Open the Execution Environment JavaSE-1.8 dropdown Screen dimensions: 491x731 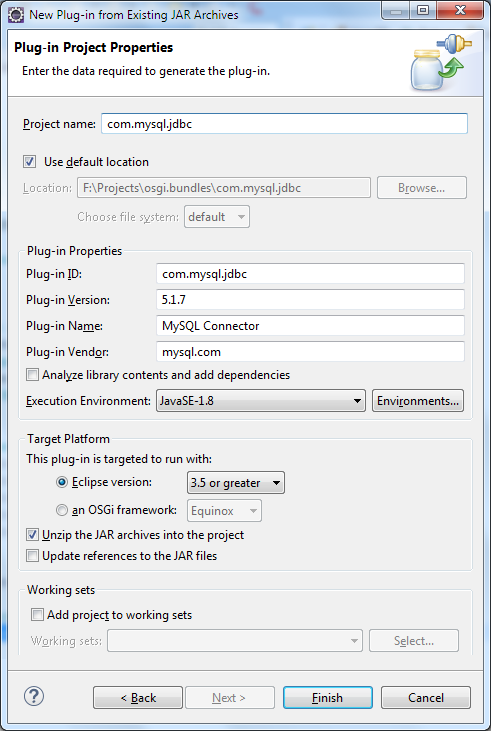(261, 401)
